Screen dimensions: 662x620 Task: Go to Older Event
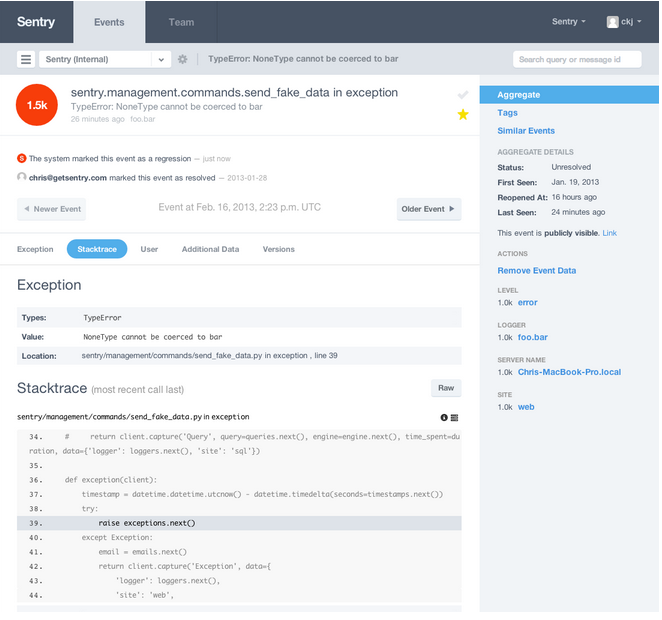point(429,209)
